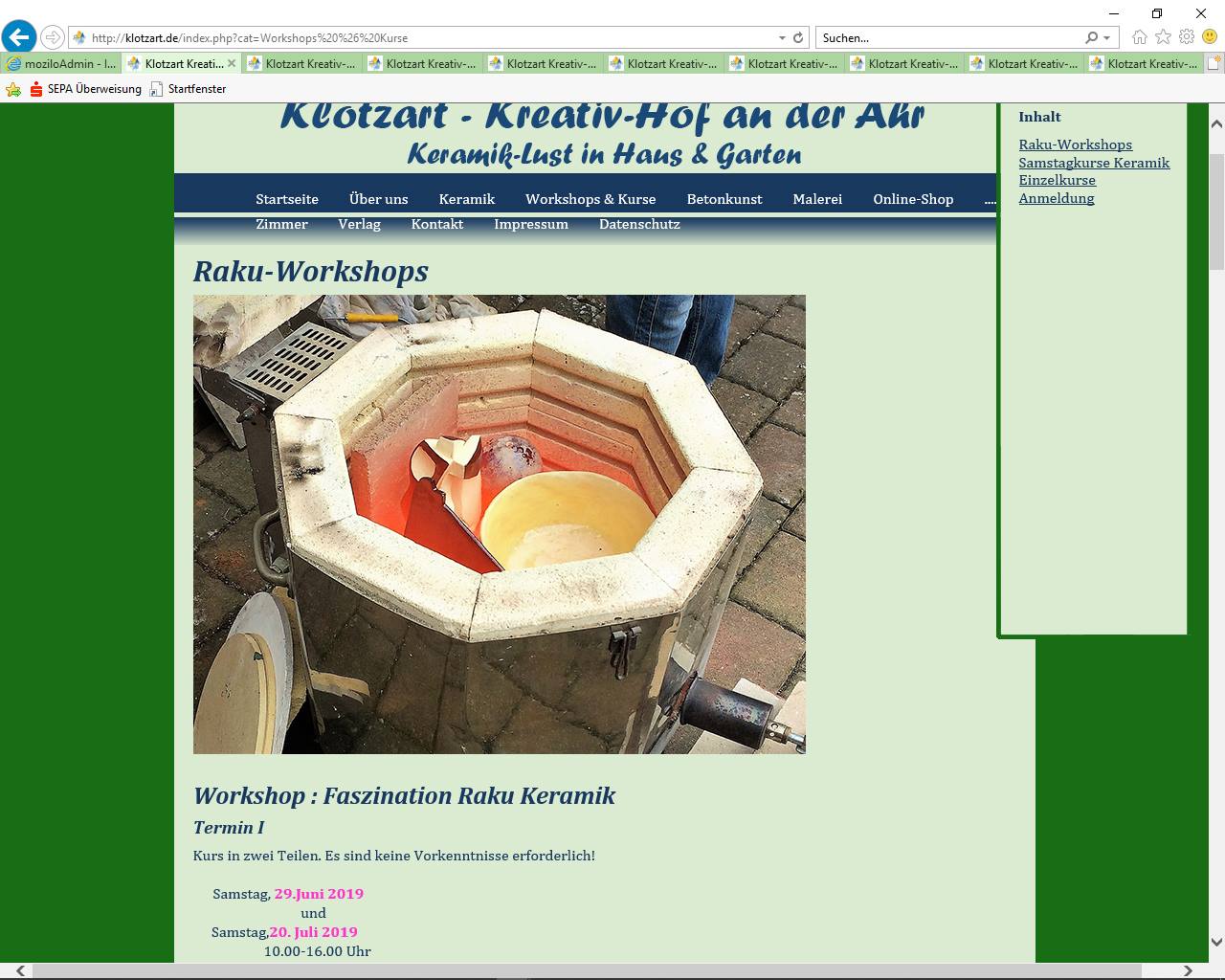
Task: Select the active Klotzart Kreati tab
Action: click(182, 64)
